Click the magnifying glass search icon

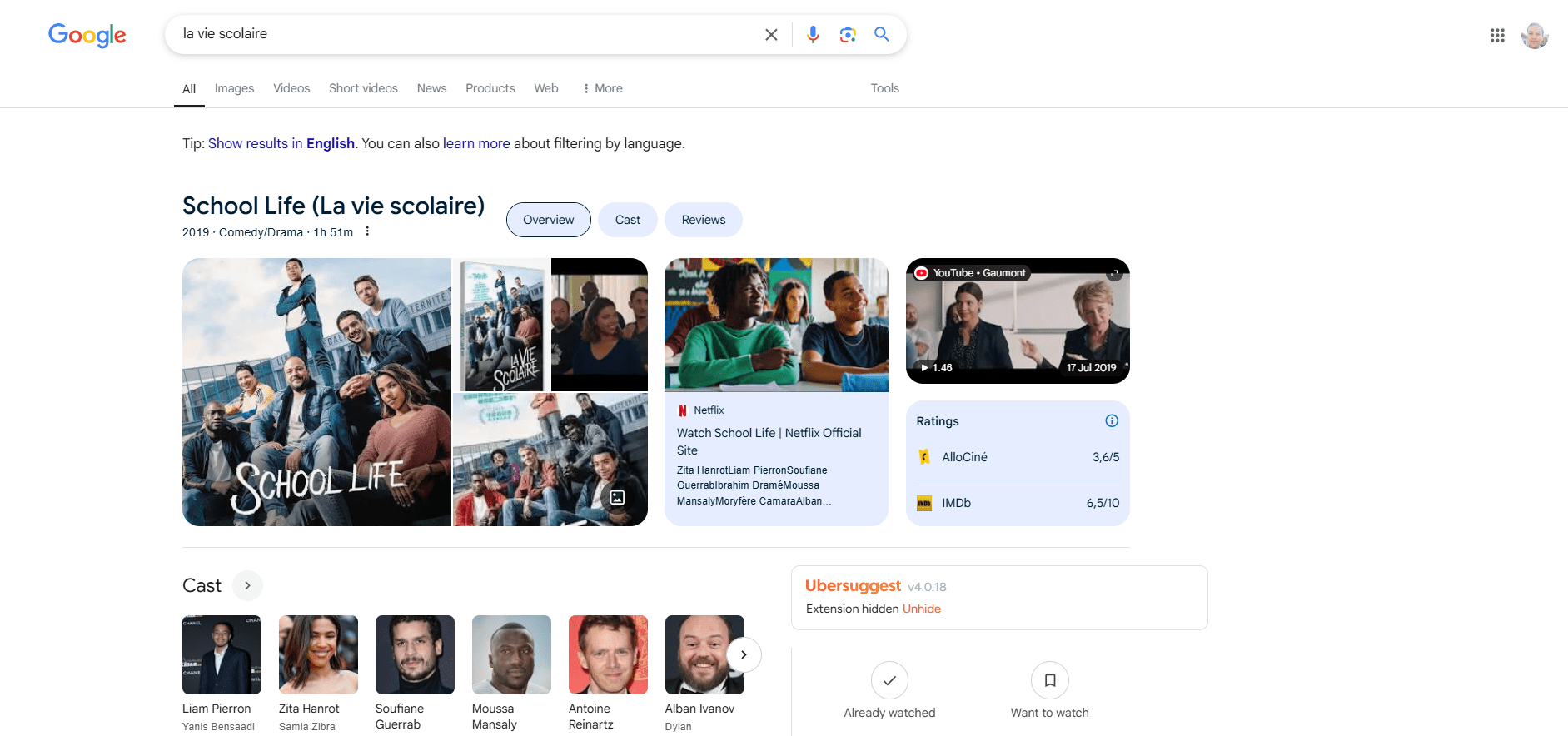click(882, 34)
